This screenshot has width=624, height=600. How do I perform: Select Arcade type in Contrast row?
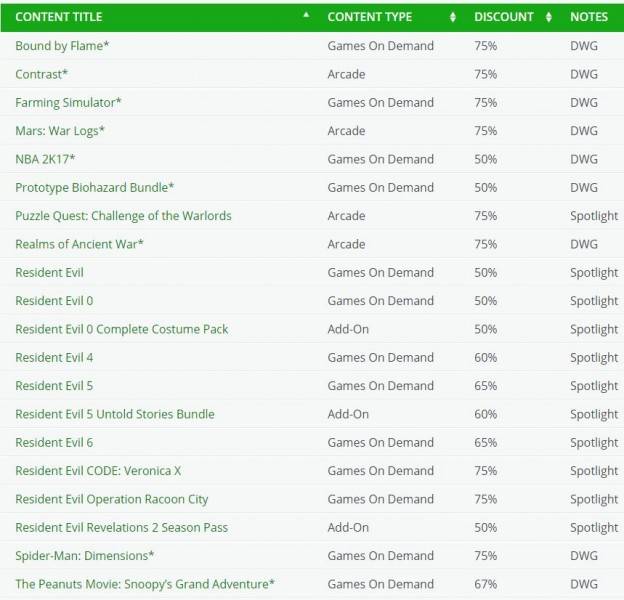[346, 74]
